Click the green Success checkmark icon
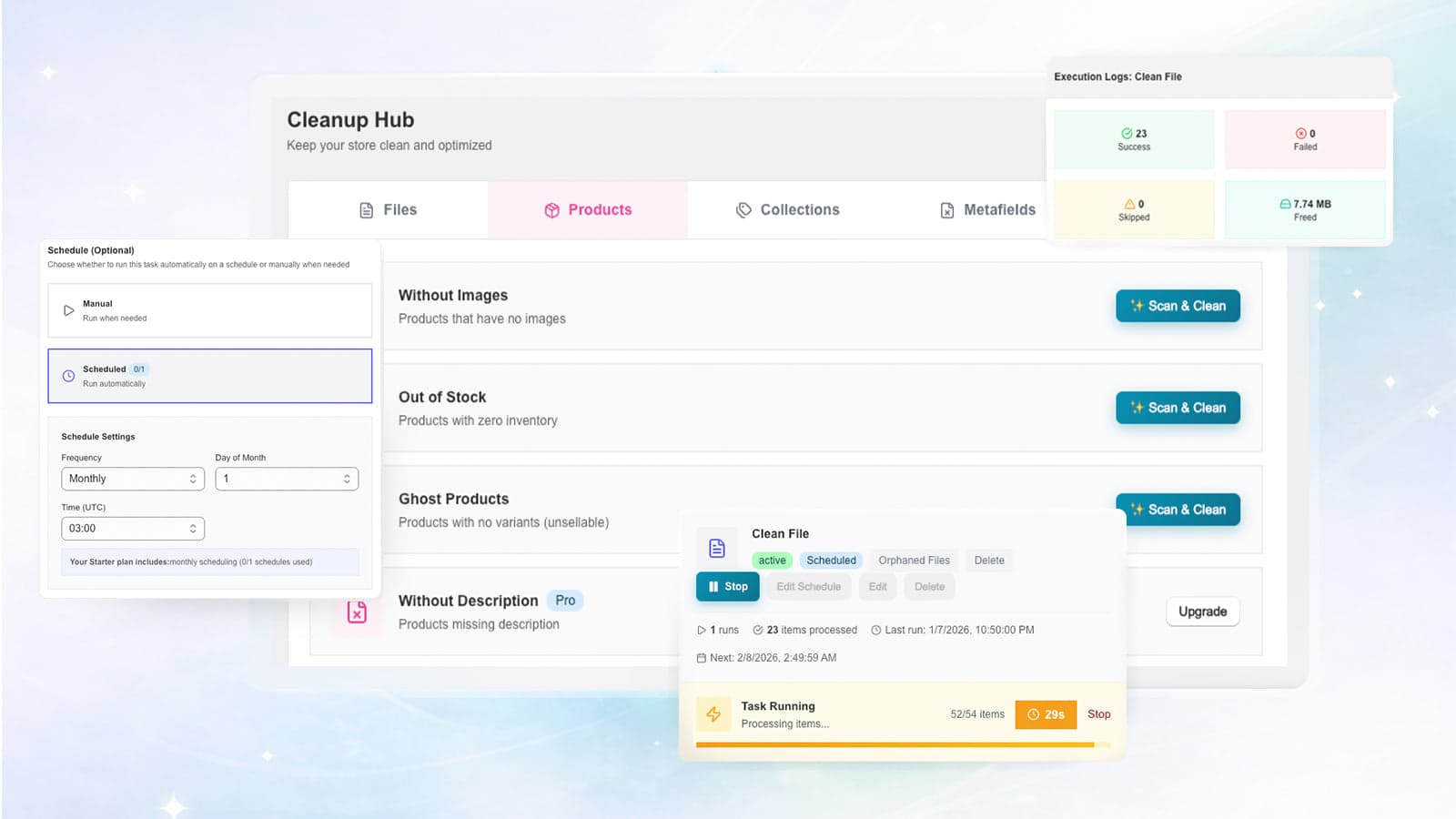This screenshot has width=1456, height=819. click(1127, 133)
